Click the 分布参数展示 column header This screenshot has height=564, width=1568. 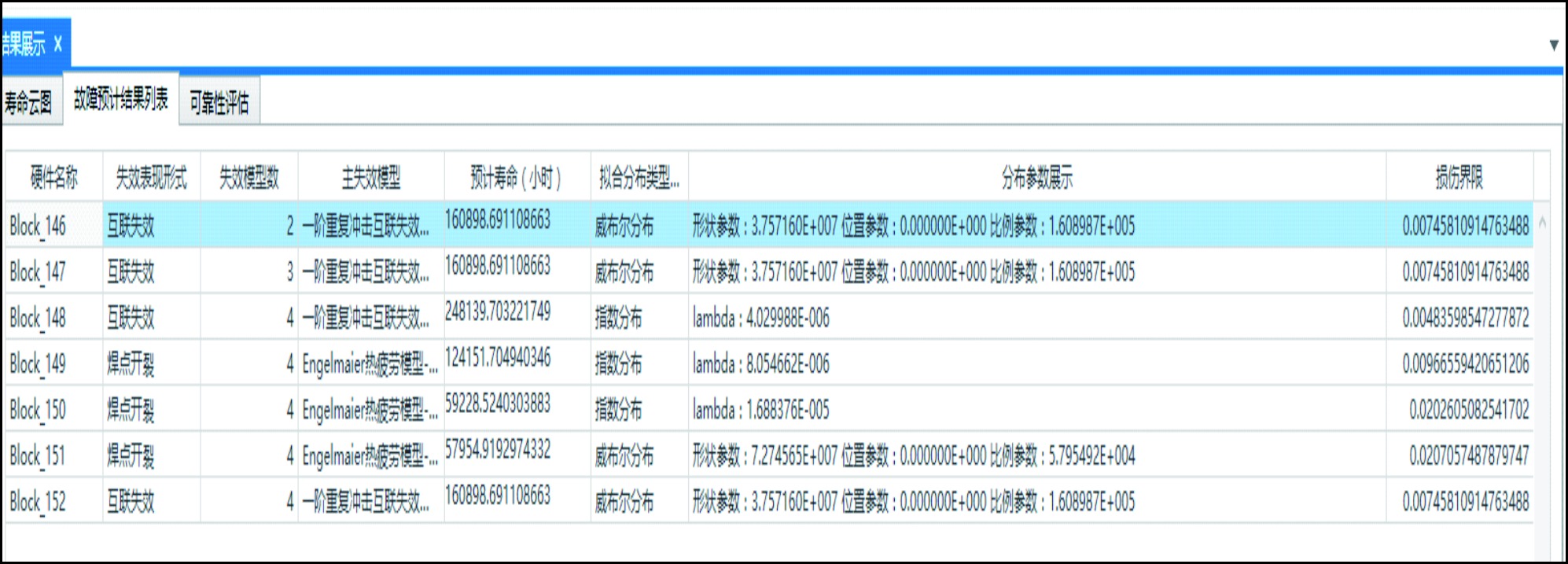1036,178
